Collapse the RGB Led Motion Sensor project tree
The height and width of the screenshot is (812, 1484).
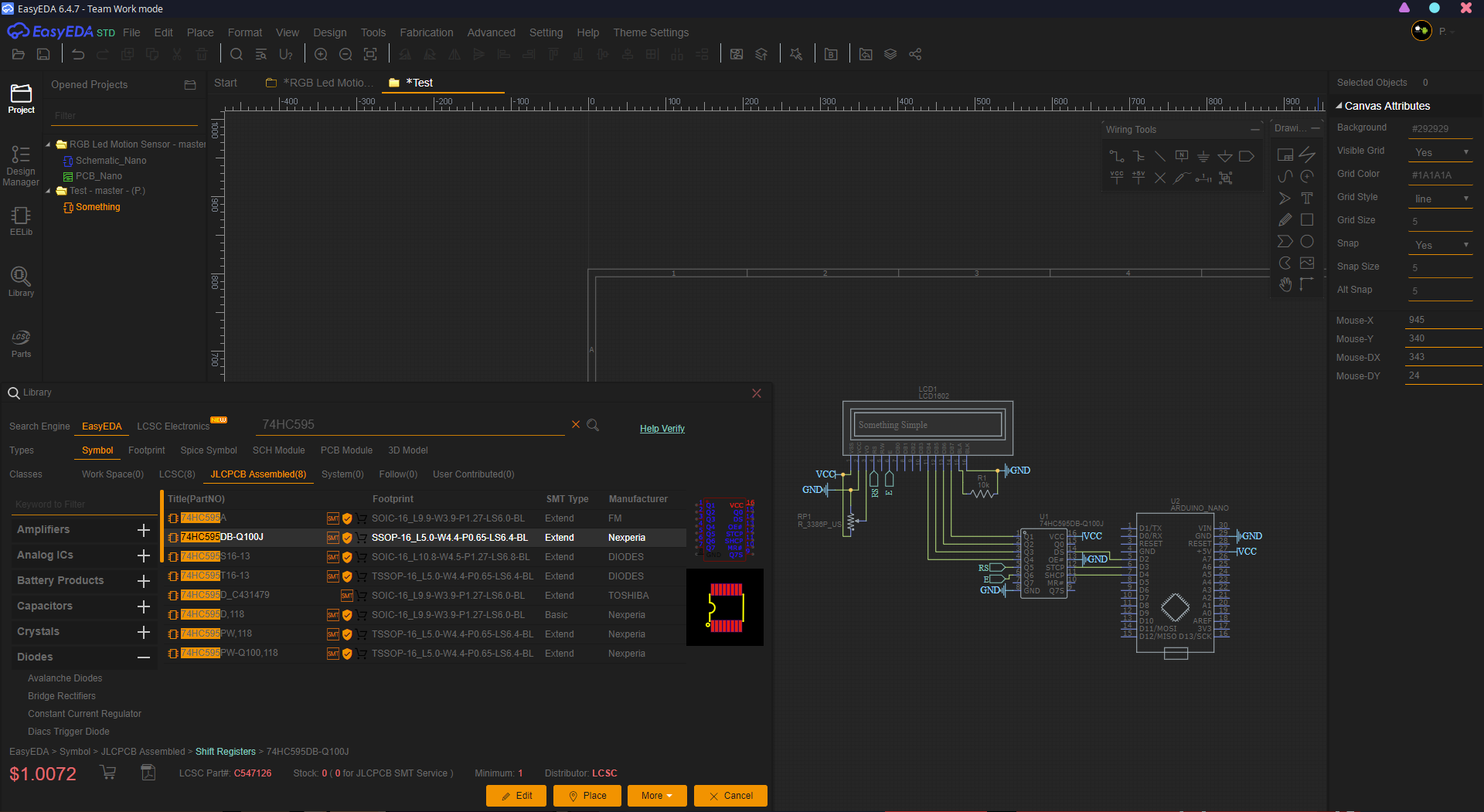tap(48, 144)
